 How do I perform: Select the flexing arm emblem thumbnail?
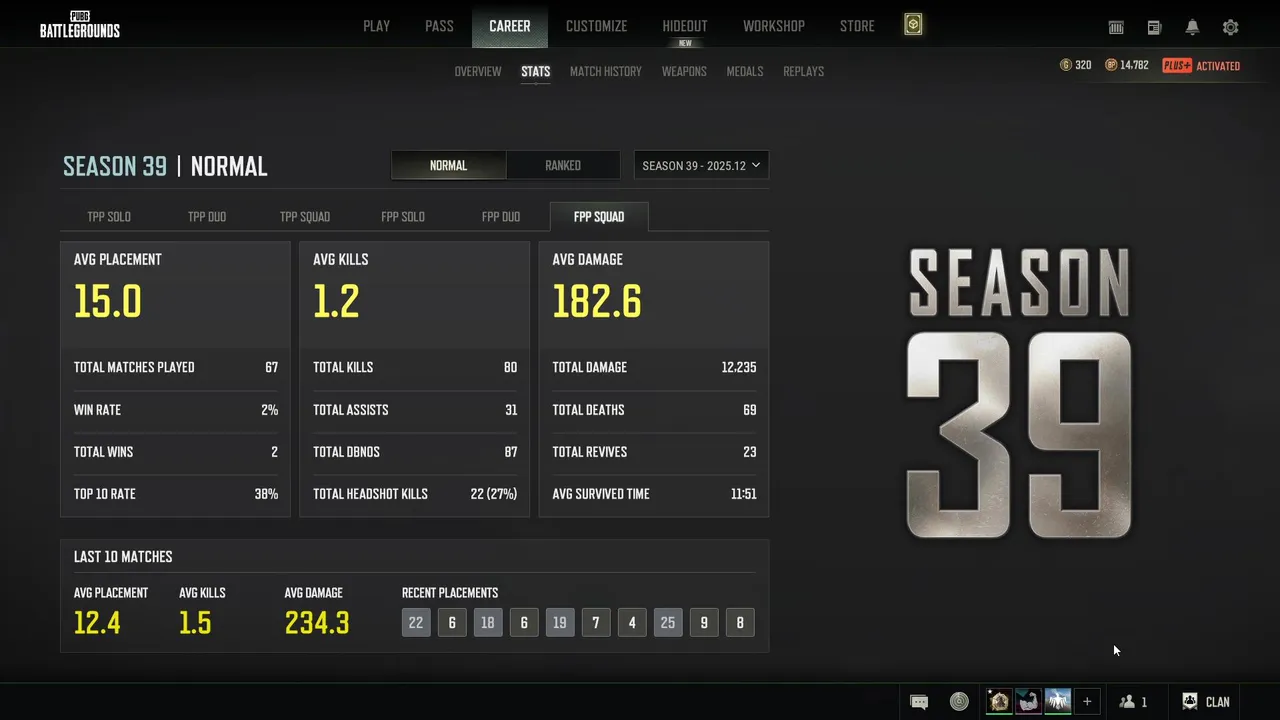click(x=1028, y=701)
